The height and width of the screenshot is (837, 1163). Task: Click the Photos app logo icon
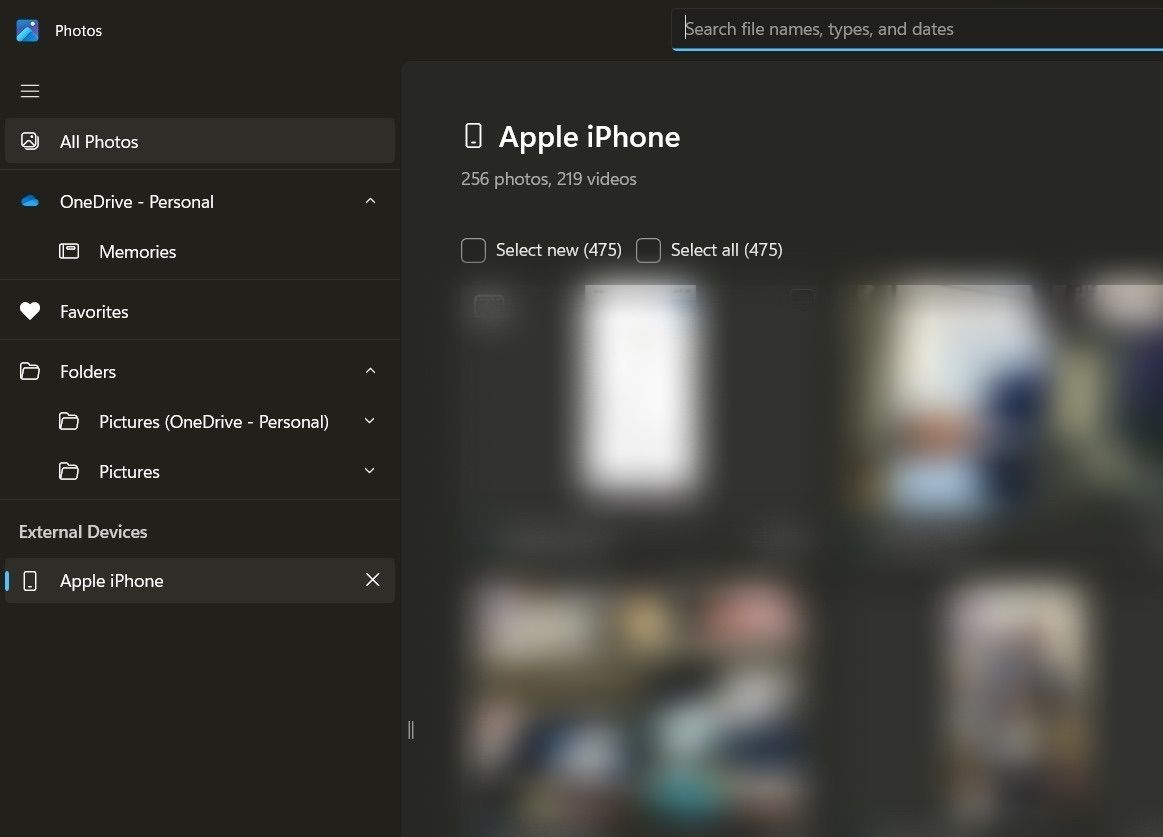27,30
